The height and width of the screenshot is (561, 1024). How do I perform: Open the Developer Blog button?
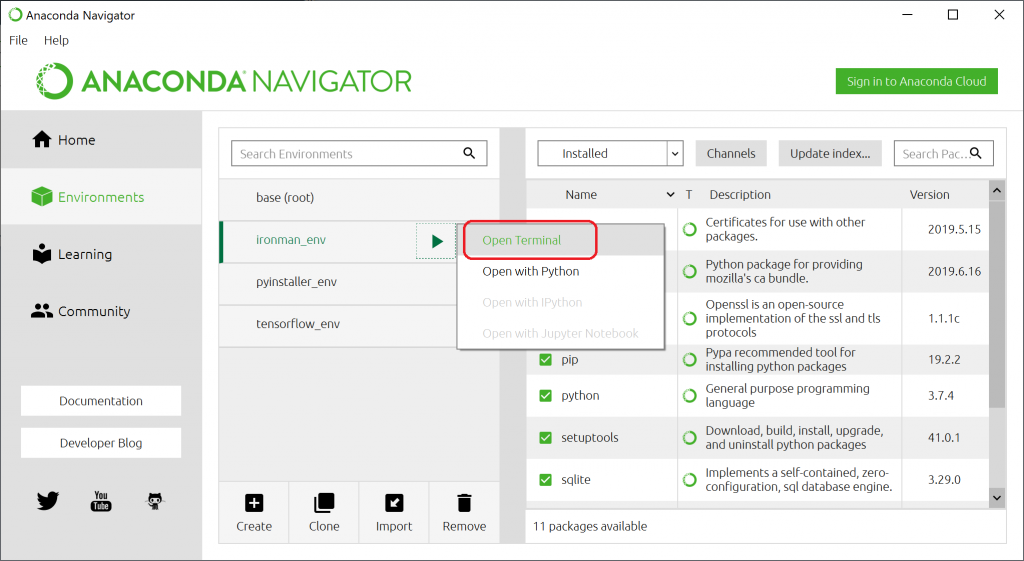(x=101, y=443)
